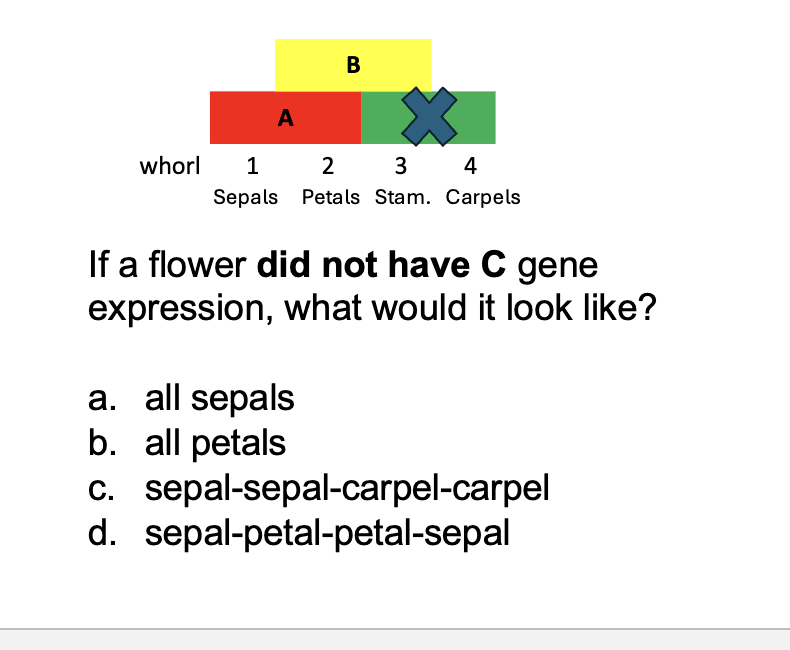Click whorl number 2
790x650 pixels.
(x=328, y=165)
